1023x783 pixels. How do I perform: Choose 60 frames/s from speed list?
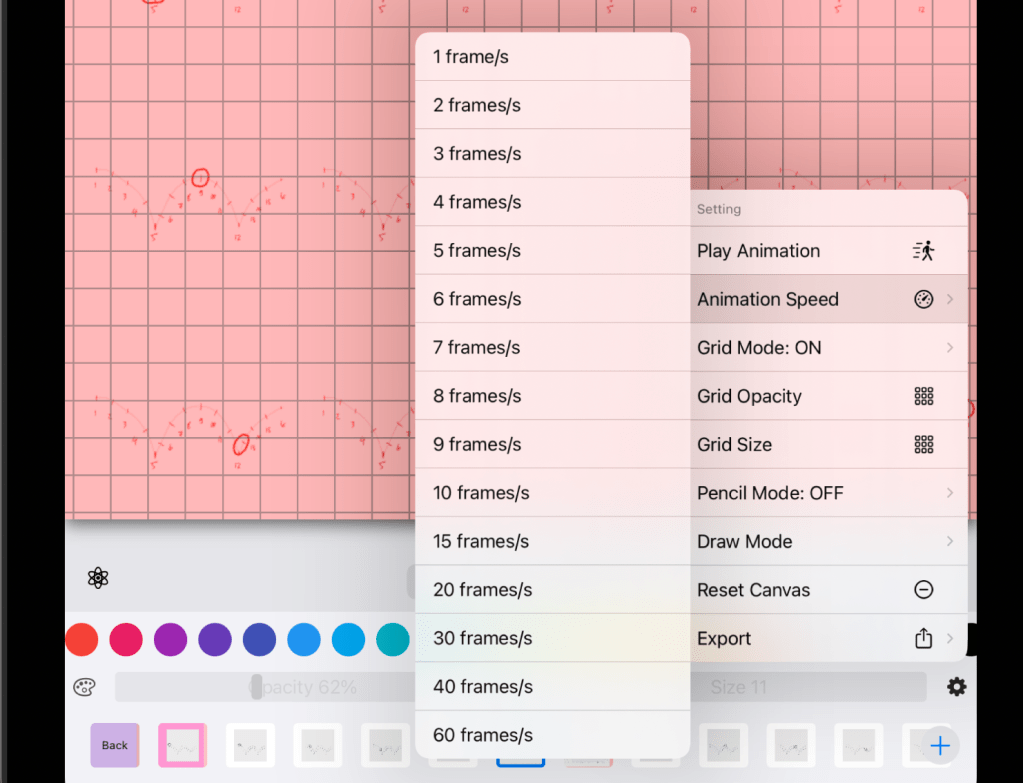[552, 735]
